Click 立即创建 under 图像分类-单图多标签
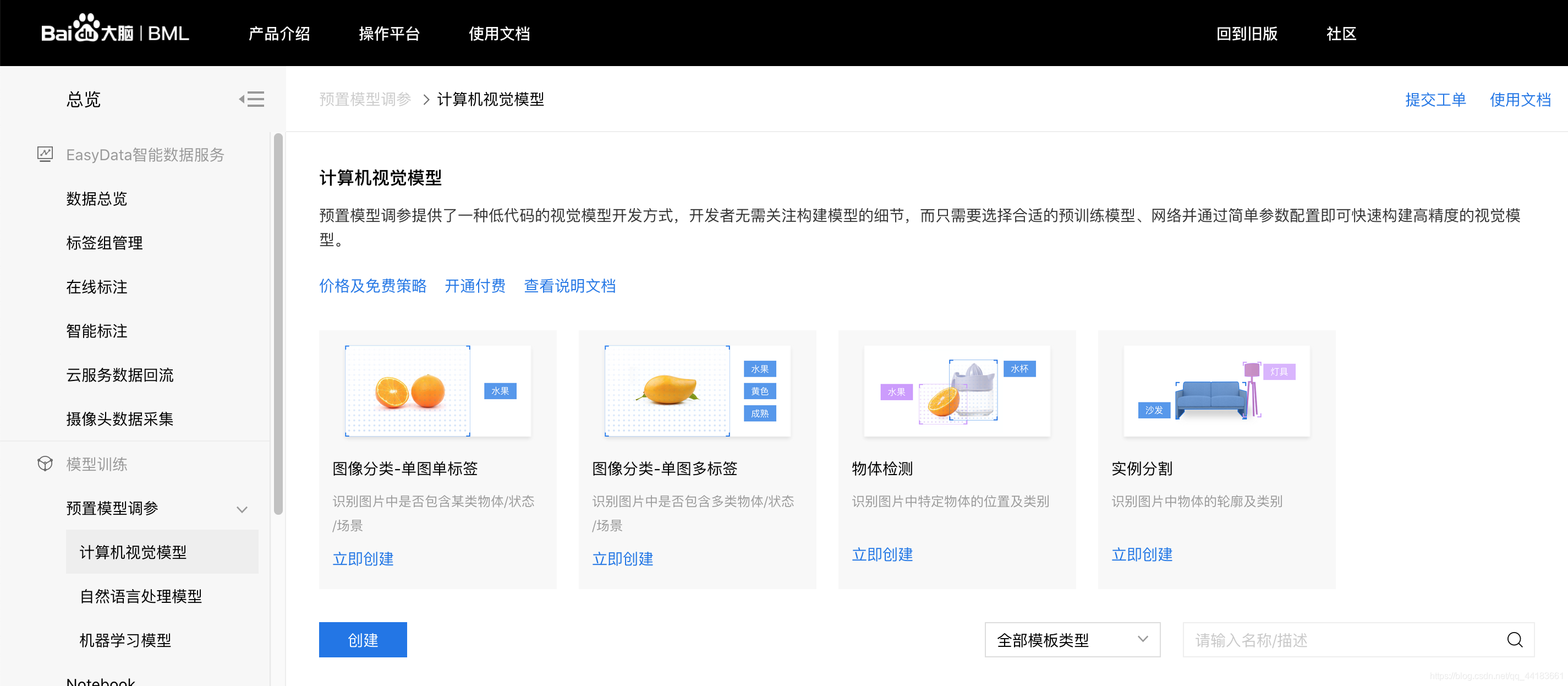1568x686 pixels. coord(623,559)
